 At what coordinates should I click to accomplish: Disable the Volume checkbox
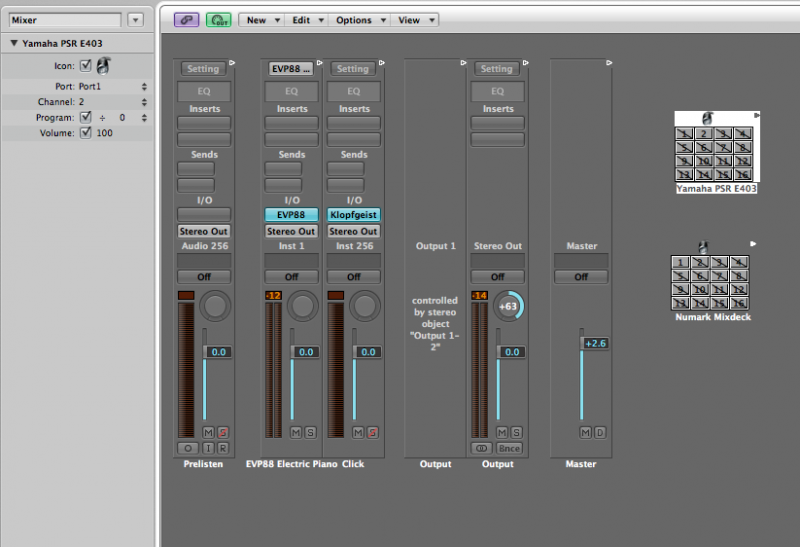(85, 133)
